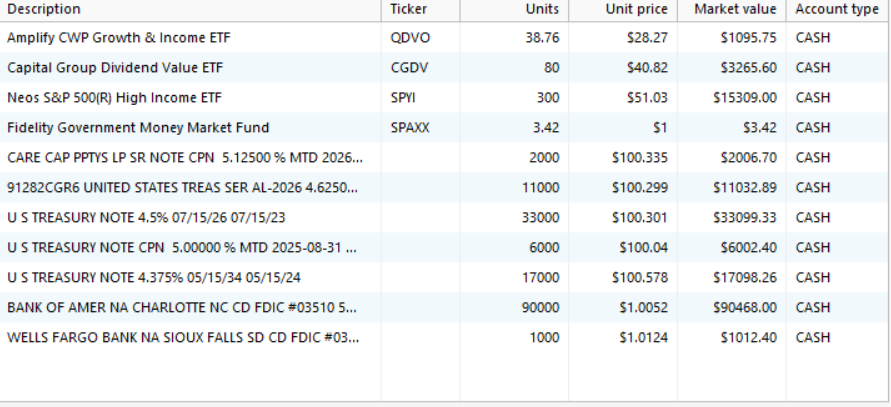Click the units value 90000
The height and width of the screenshot is (407, 891).
[x=541, y=308]
